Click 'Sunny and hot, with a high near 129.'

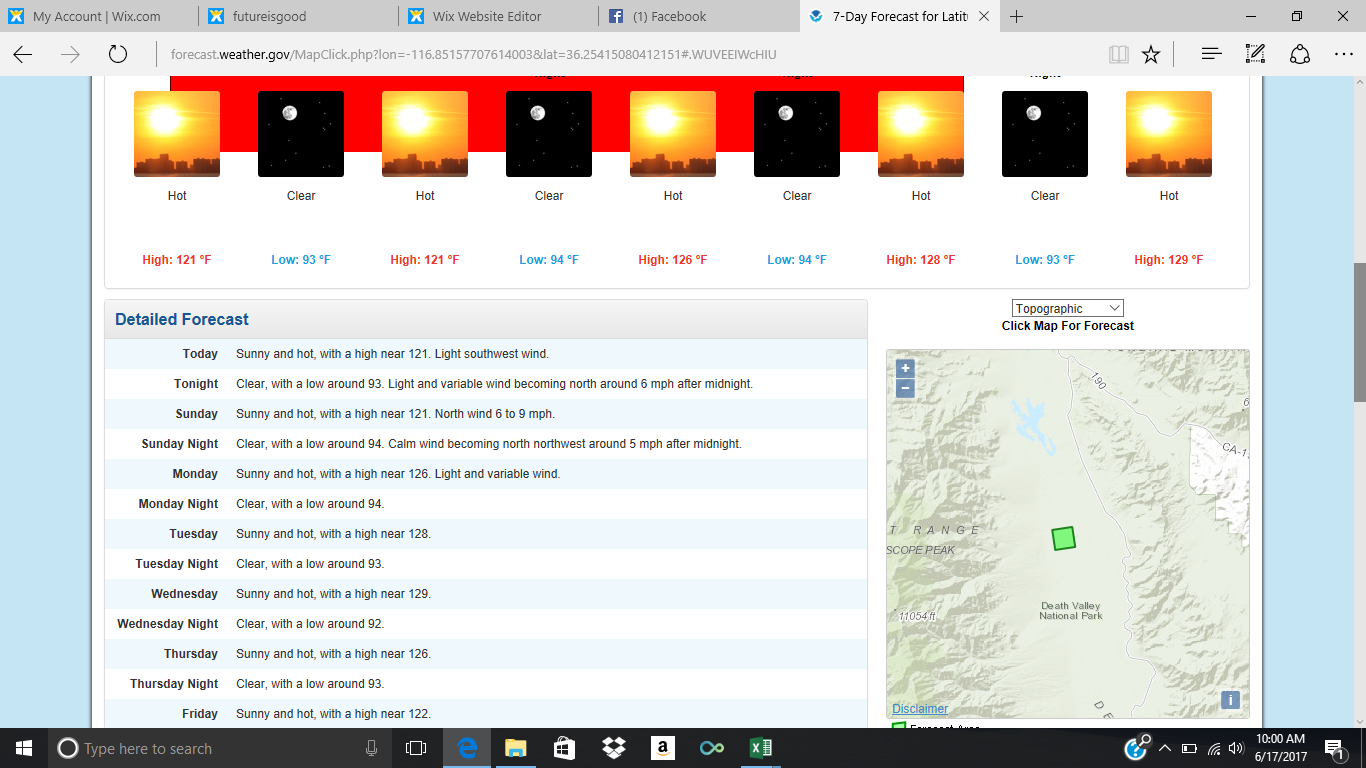point(333,594)
